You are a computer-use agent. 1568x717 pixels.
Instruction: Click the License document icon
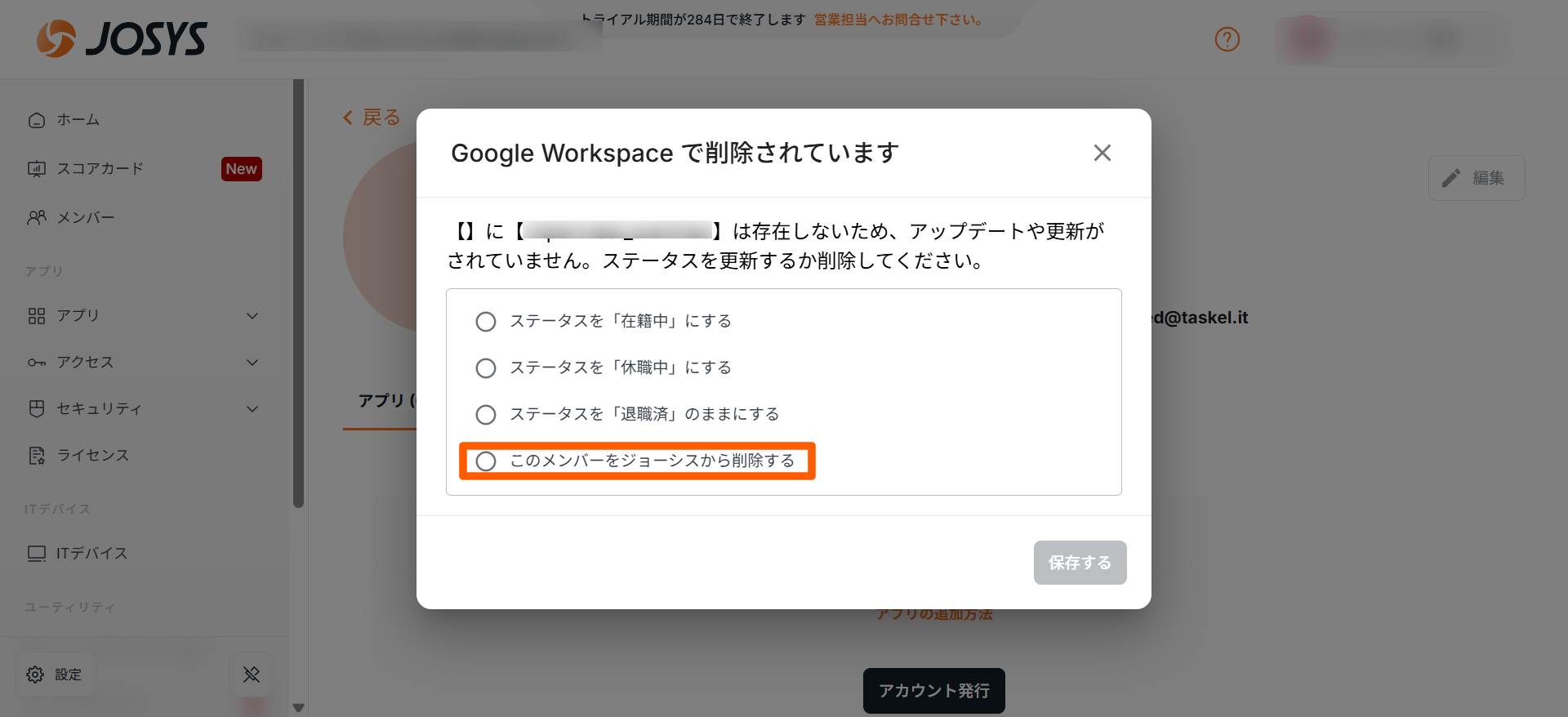[x=37, y=456]
